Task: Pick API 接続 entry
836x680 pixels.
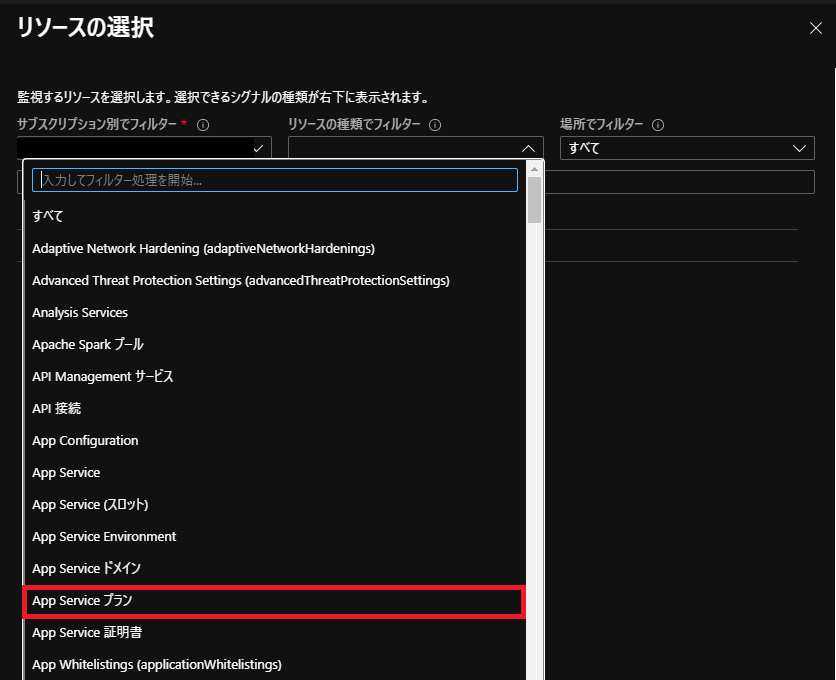Action: click(275, 409)
